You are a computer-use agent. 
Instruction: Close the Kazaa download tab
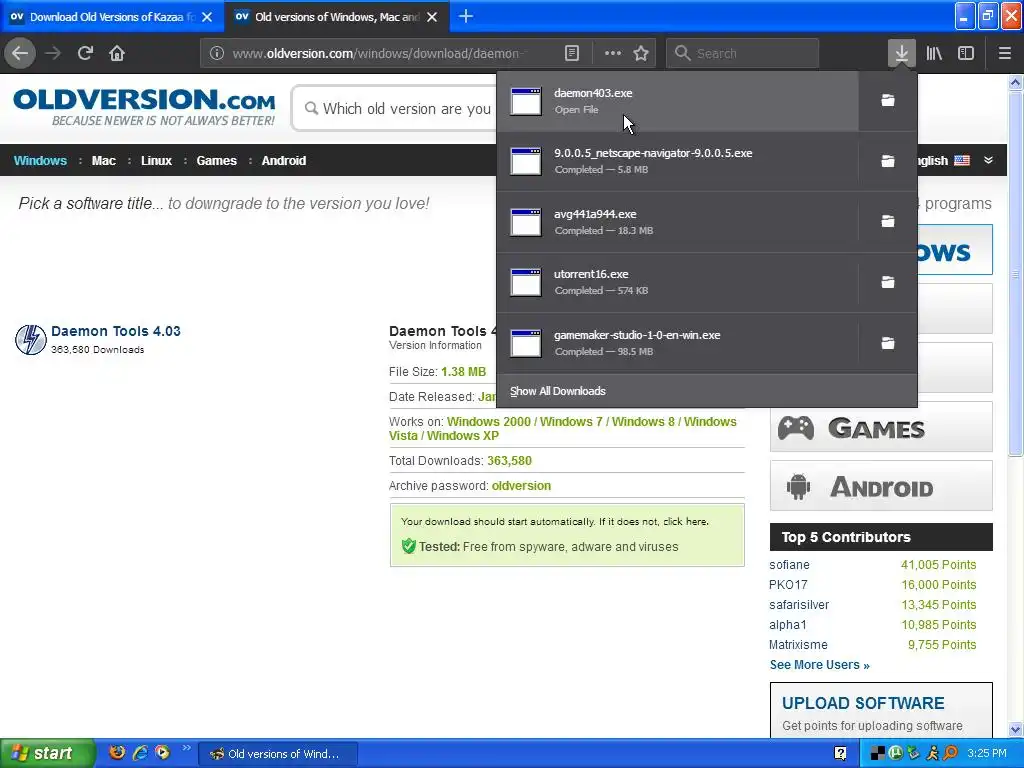coord(207,17)
